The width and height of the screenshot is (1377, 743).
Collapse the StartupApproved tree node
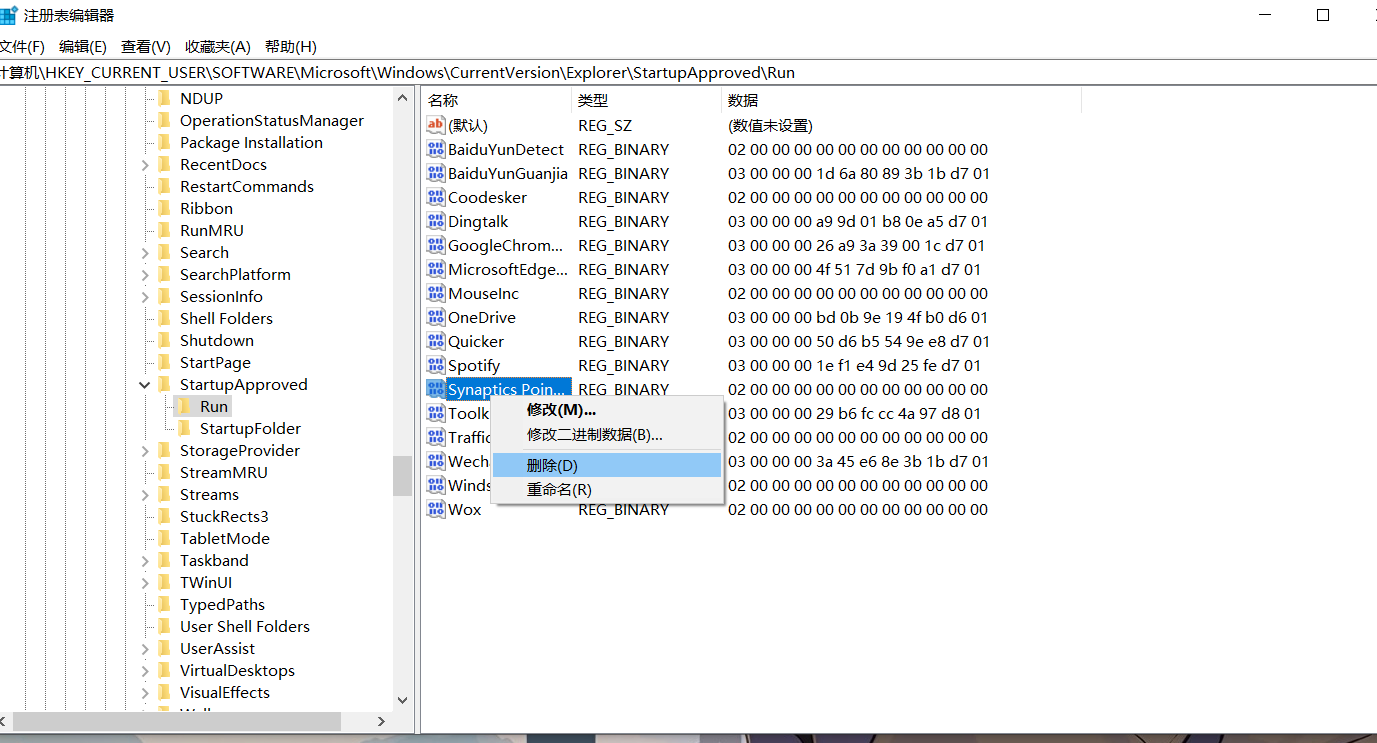(145, 385)
